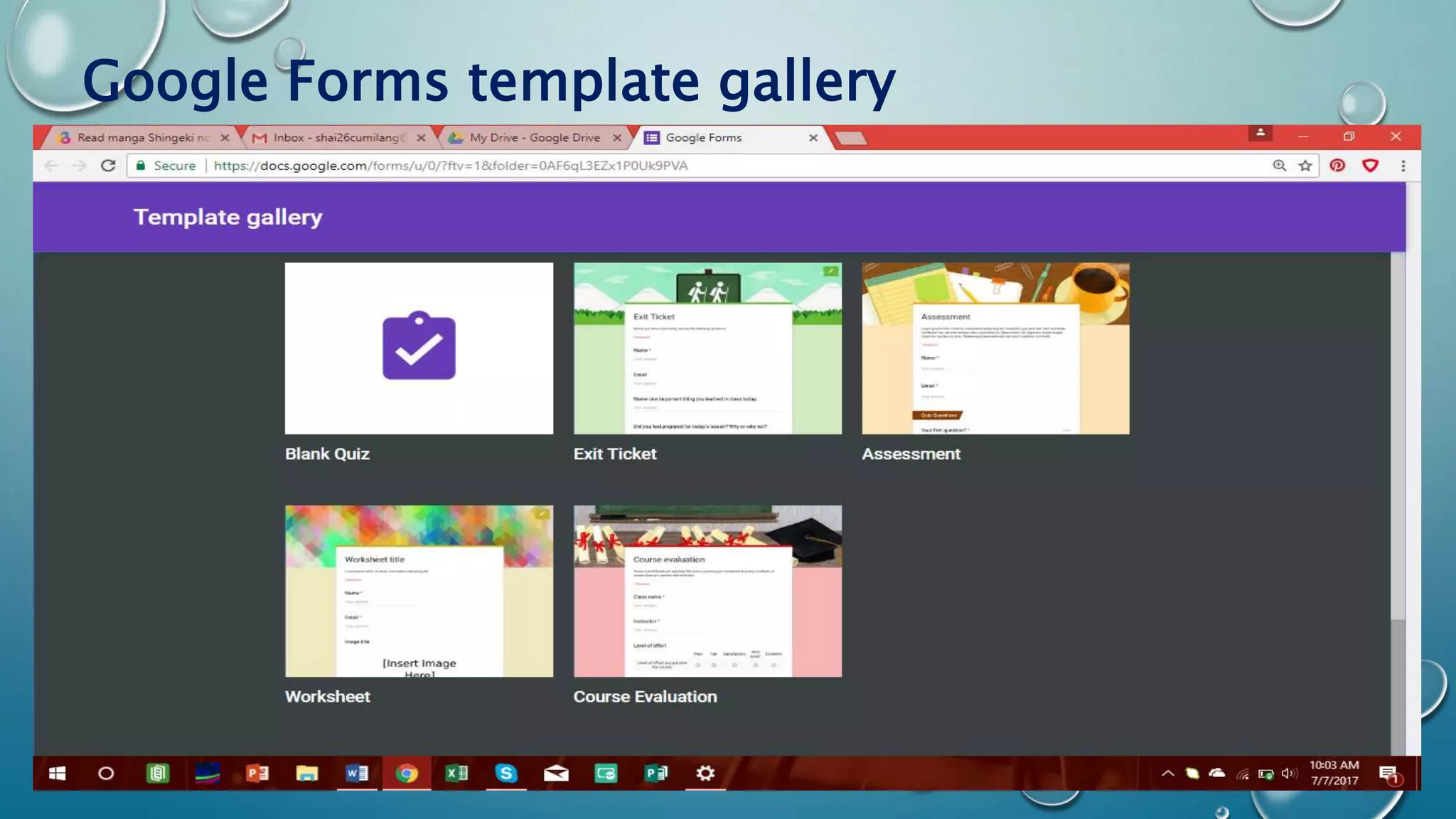Close the Read manga Shingeki tab
The image size is (1456, 819).
(225, 138)
